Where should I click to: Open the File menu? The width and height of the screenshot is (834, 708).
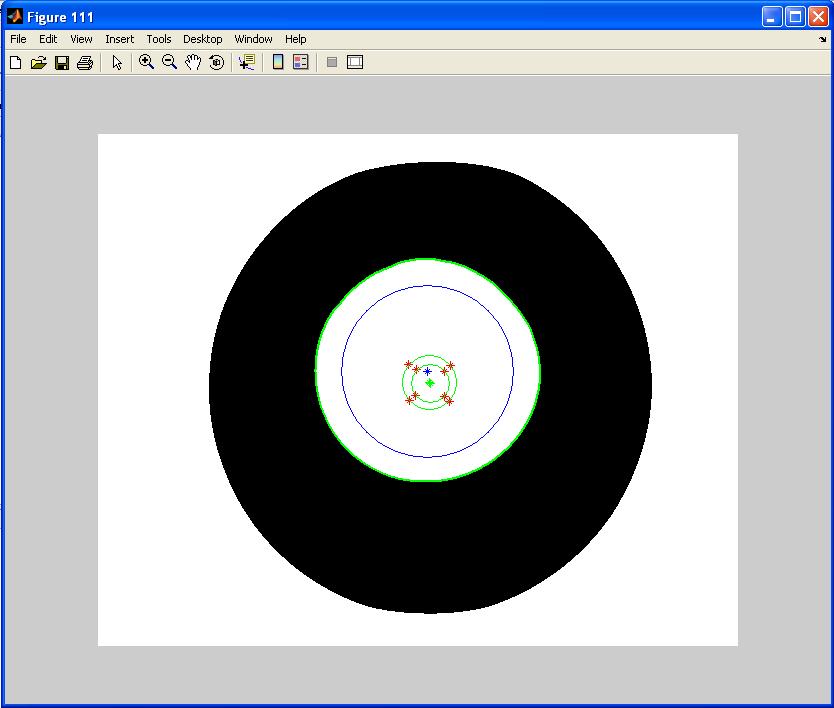click(x=18, y=39)
